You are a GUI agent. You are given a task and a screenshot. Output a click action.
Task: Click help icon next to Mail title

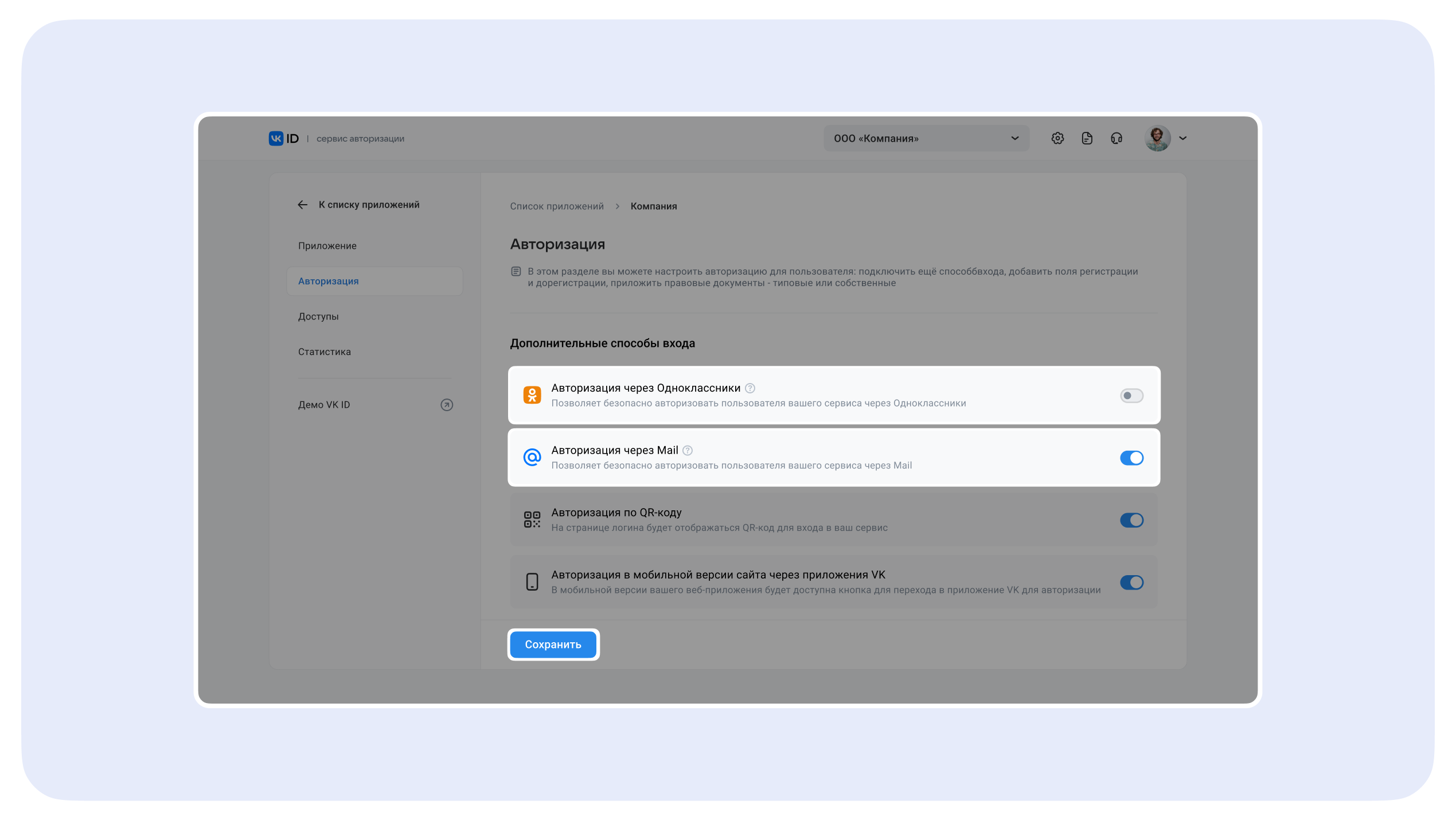tap(688, 451)
